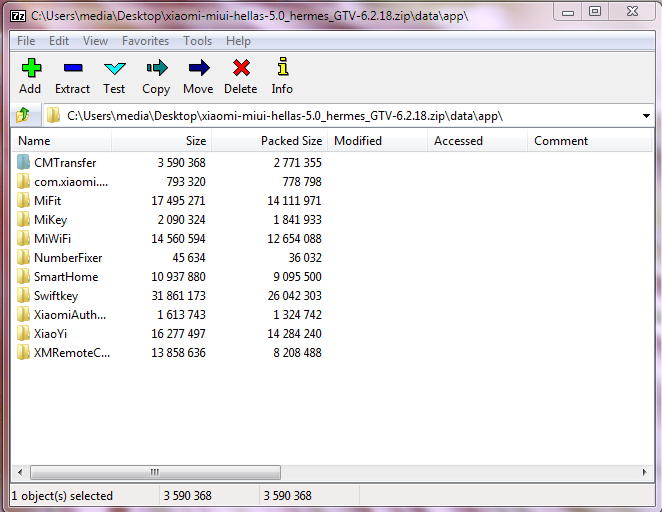Run Test using the cyan checkmark icon
This screenshot has height=512, width=662.
(114, 68)
